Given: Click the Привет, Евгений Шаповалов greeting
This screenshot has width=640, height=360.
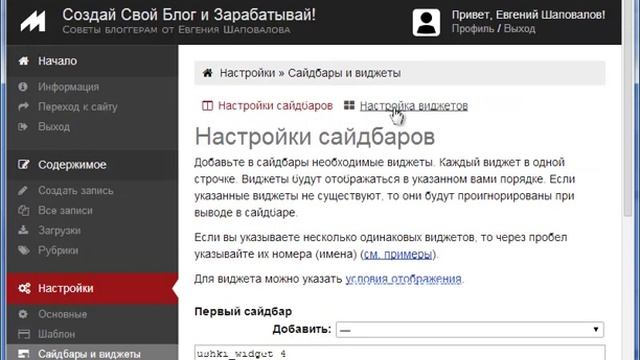Looking at the screenshot, I should coord(528,15).
